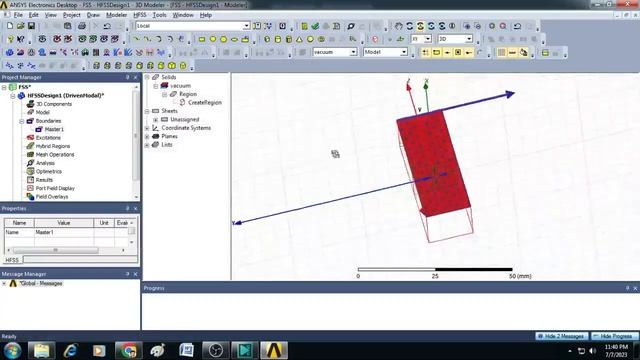The height and width of the screenshot is (360, 640).
Task: Toggle snap to face center mode
Action: 458,52
